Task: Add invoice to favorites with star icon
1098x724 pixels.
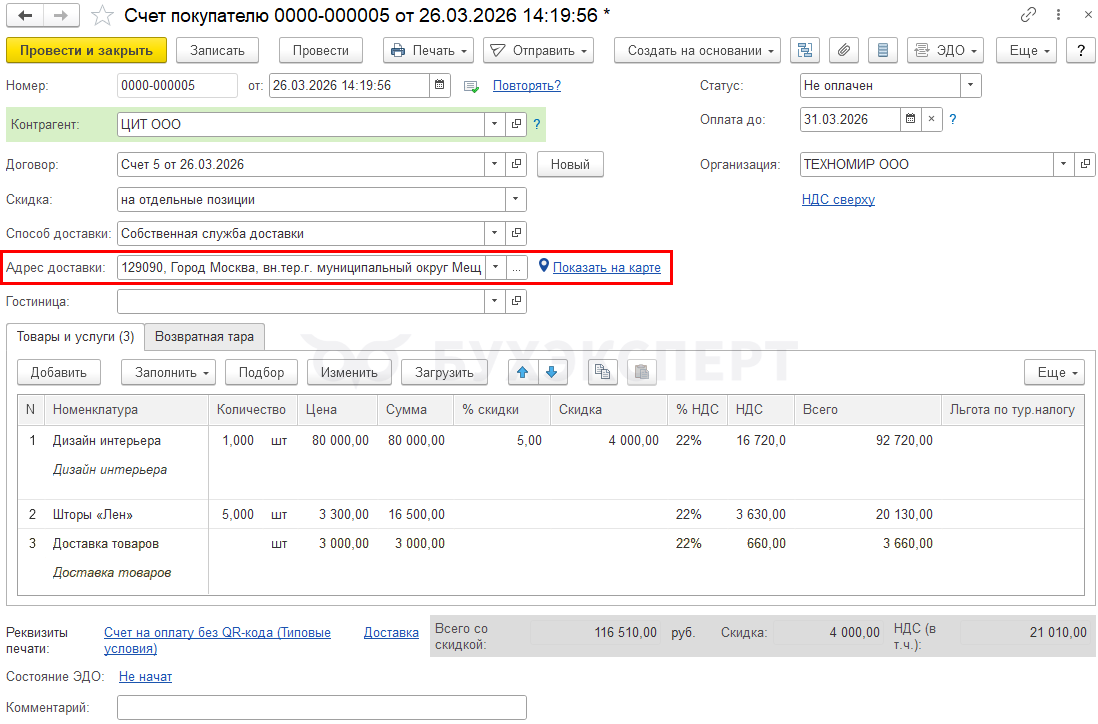Action: click(x=102, y=15)
